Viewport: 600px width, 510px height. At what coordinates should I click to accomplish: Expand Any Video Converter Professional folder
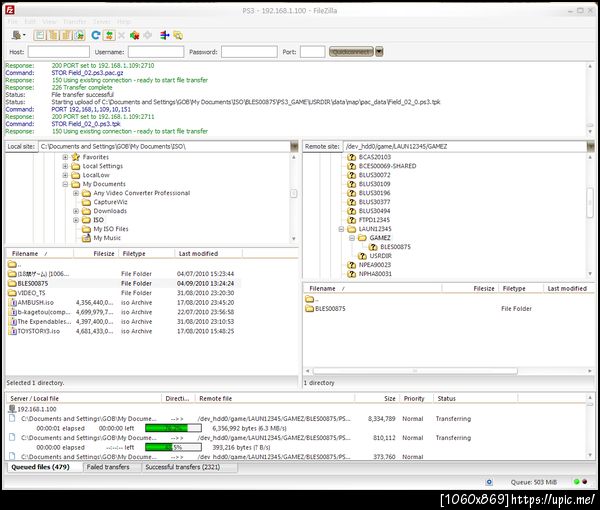[76, 193]
